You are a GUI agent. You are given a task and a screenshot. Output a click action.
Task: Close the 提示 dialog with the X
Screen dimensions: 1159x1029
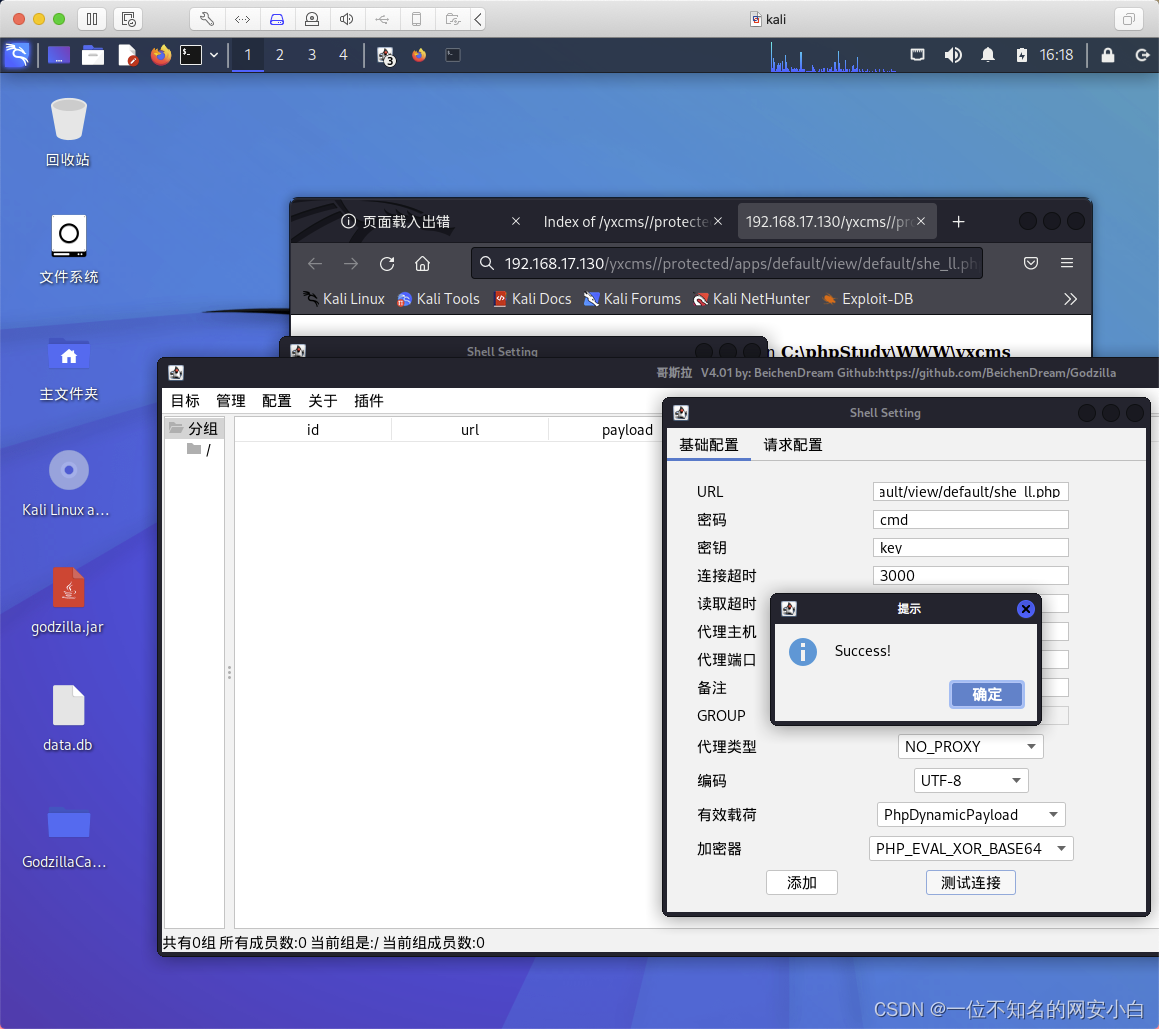click(1025, 608)
